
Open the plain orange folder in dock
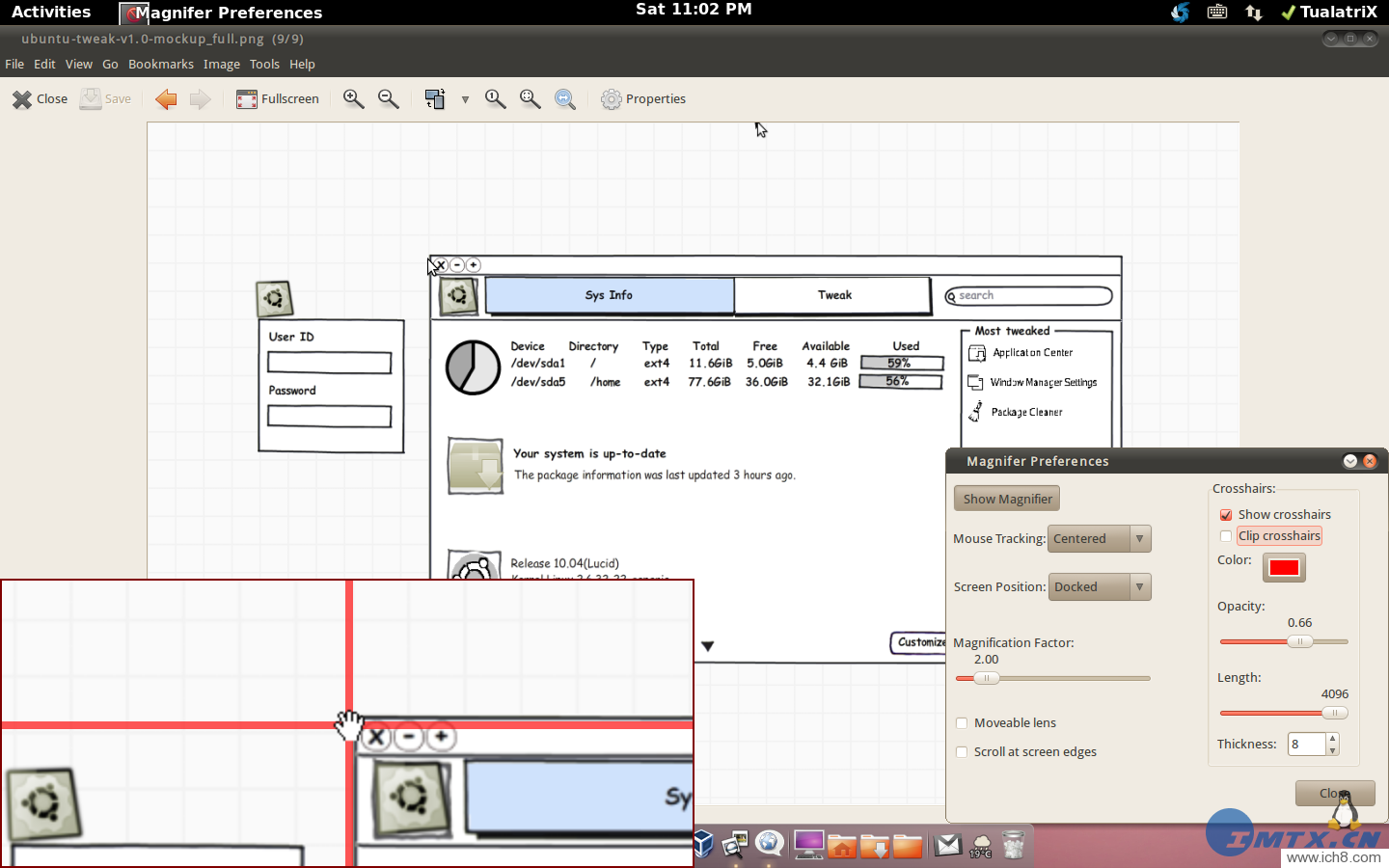click(x=908, y=846)
